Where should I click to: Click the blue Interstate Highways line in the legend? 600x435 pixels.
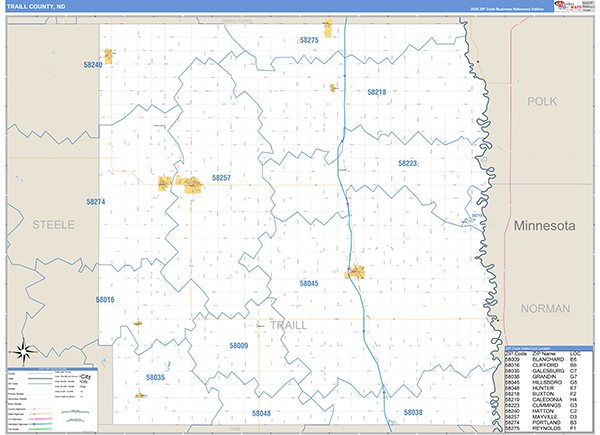(40, 424)
